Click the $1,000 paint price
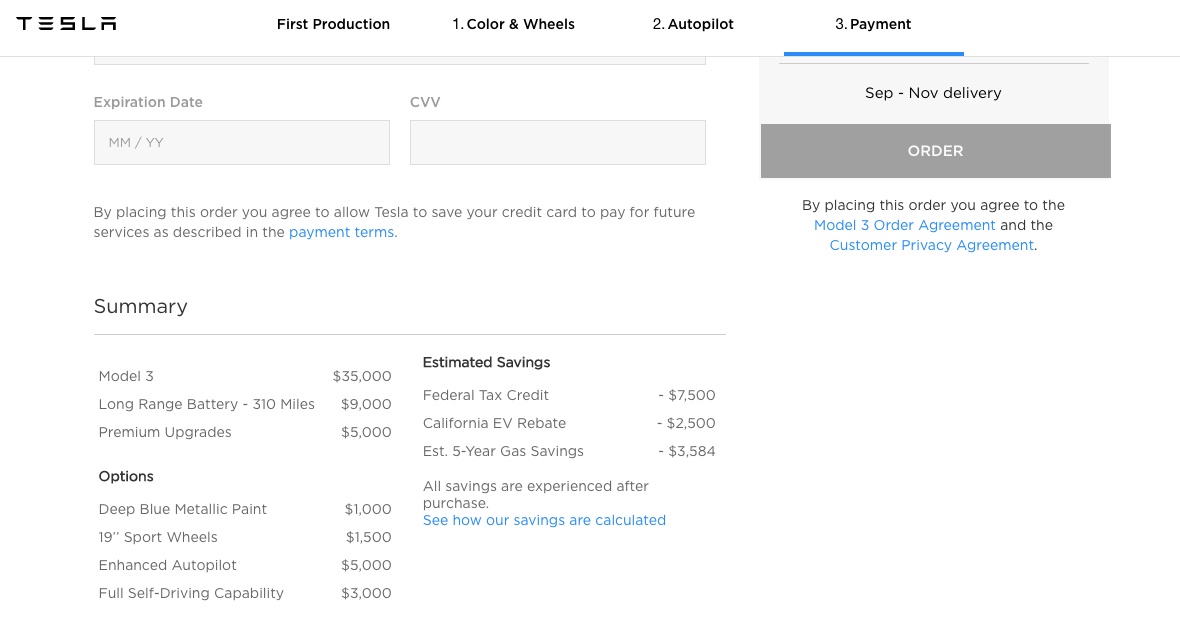Image resolution: width=1180 pixels, height=637 pixels. tap(368, 509)
